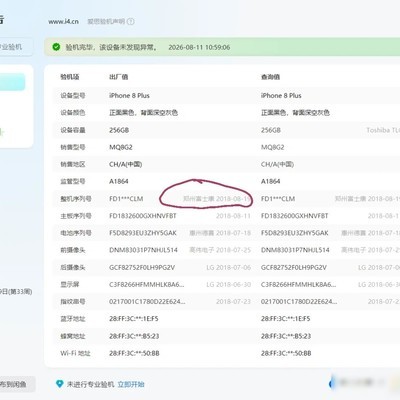Open the 爱思验机声明 statement
400x400 pixels.
[106, 22]
